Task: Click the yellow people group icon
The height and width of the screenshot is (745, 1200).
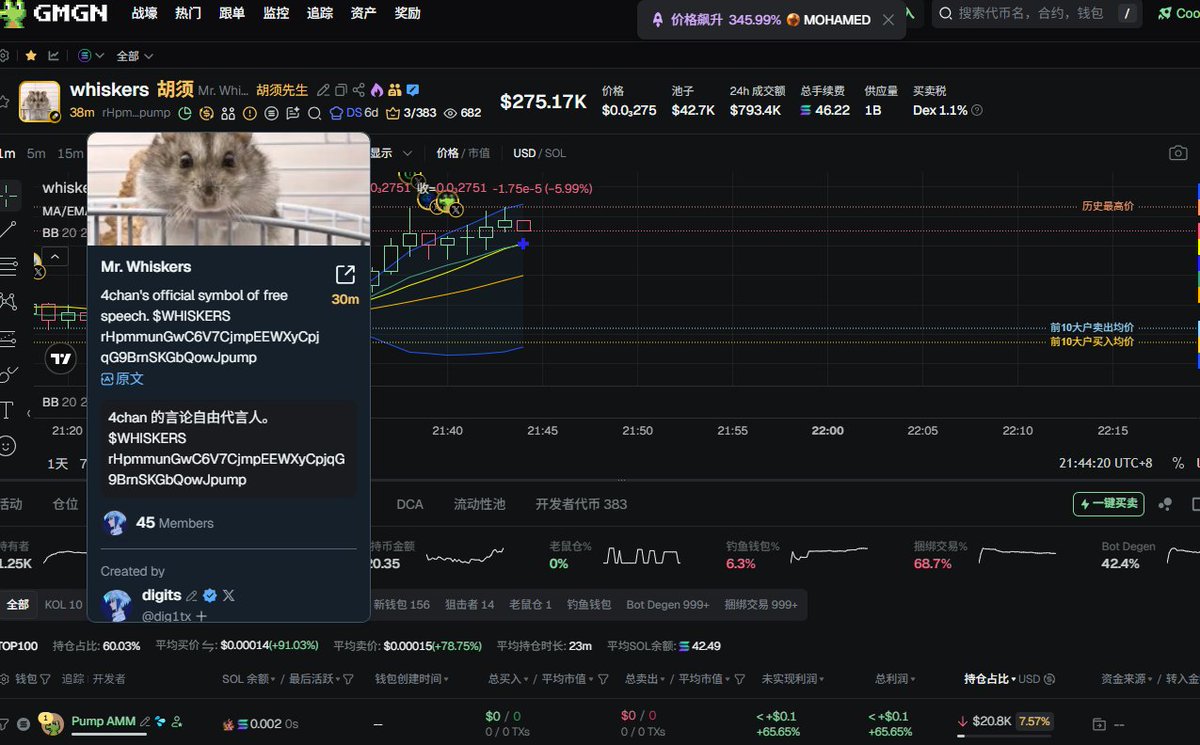Action: point(394,90)
